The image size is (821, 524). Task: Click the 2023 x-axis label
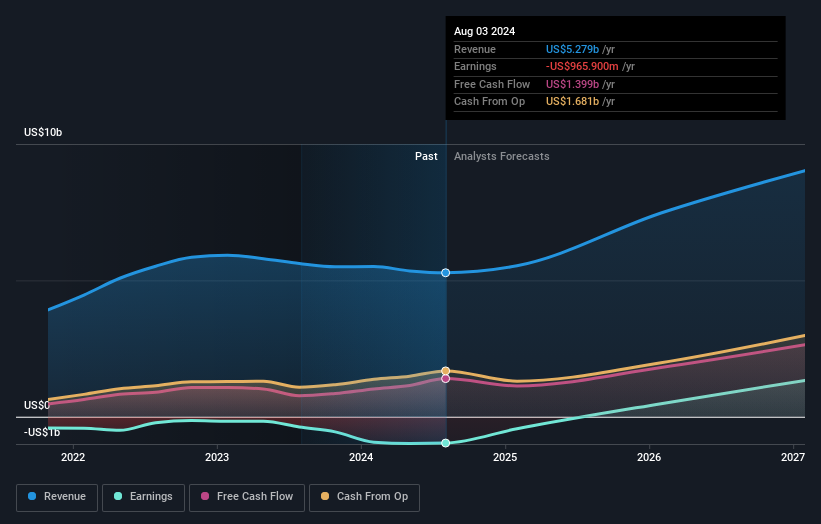[217, 457]
